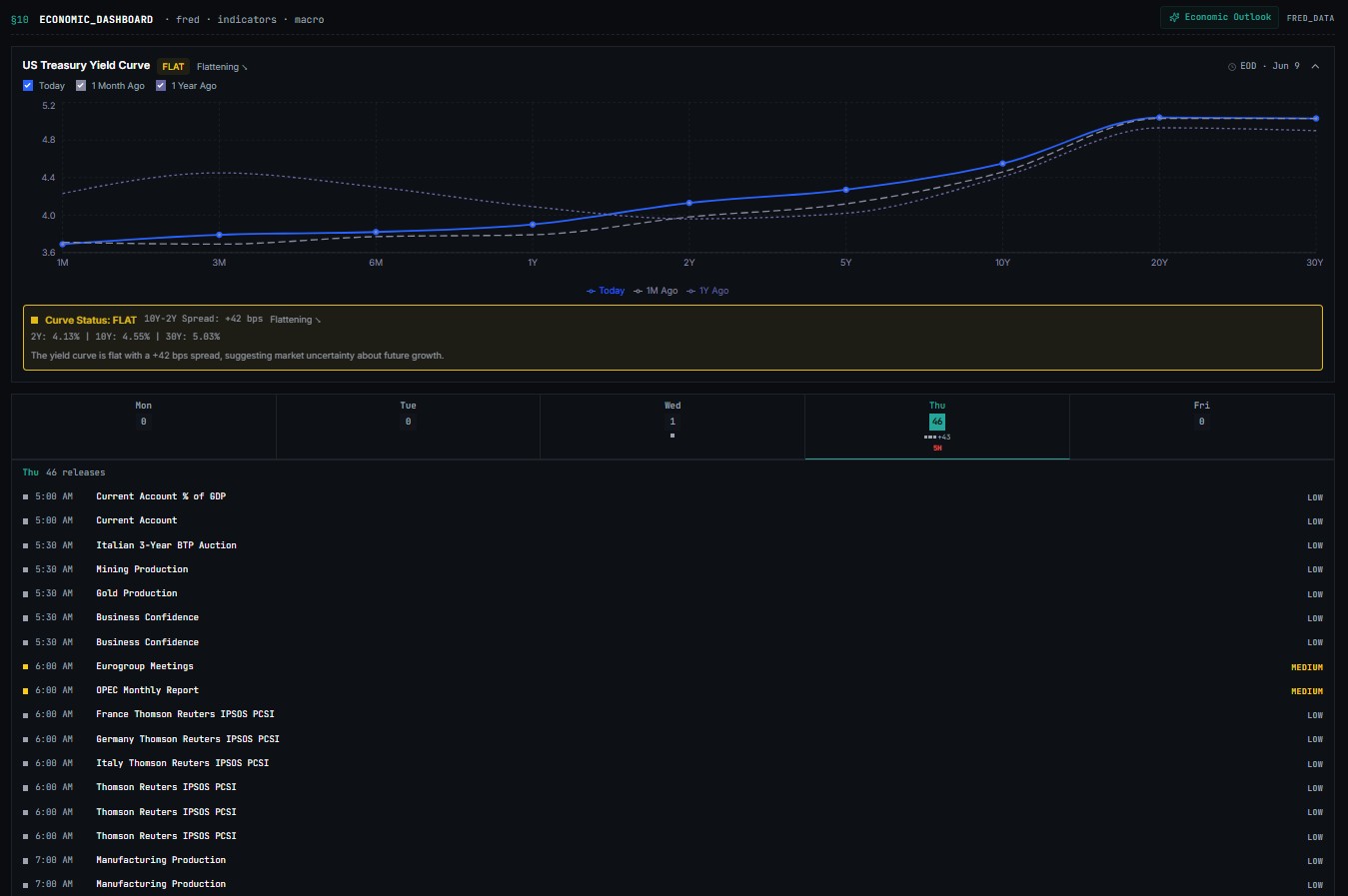Click the indicators breadcrumb tag
This screenshot has height=896, width=1348.
(x=247, y=19)
